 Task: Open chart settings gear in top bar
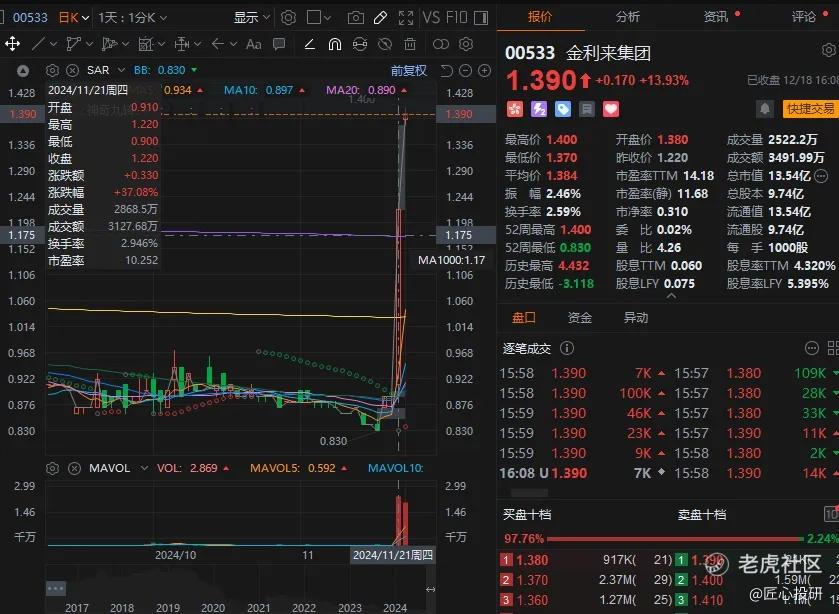[288, 18]
